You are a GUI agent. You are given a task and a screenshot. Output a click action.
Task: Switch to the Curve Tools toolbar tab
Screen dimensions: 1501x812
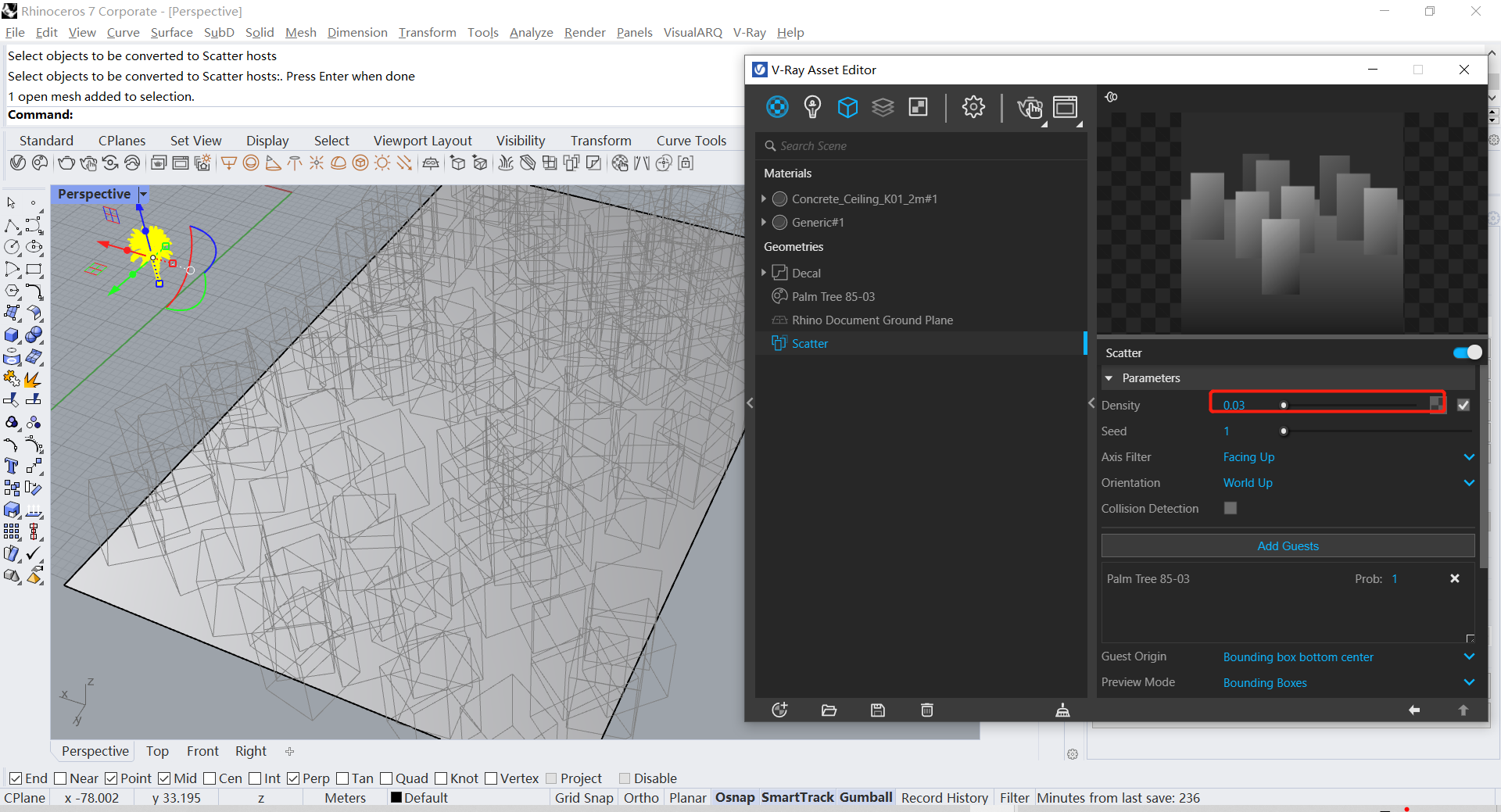(x=691, y=141)
